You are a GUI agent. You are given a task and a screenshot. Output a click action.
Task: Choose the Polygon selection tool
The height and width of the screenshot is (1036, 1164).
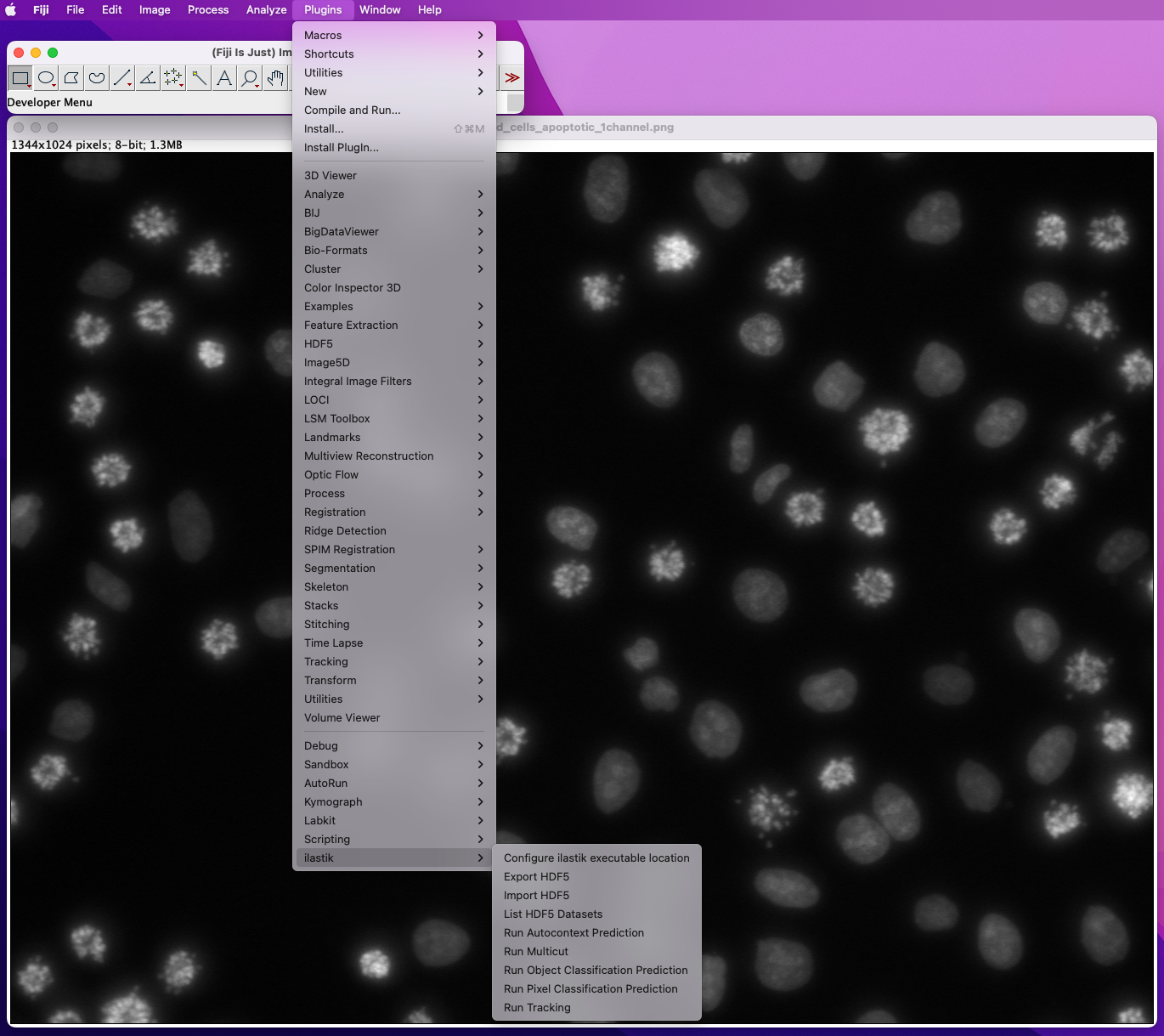point(71,78)
